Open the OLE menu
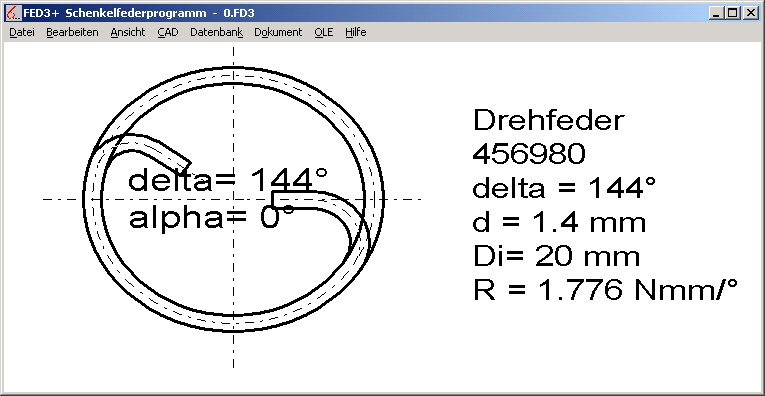 [x=323, y=33]
